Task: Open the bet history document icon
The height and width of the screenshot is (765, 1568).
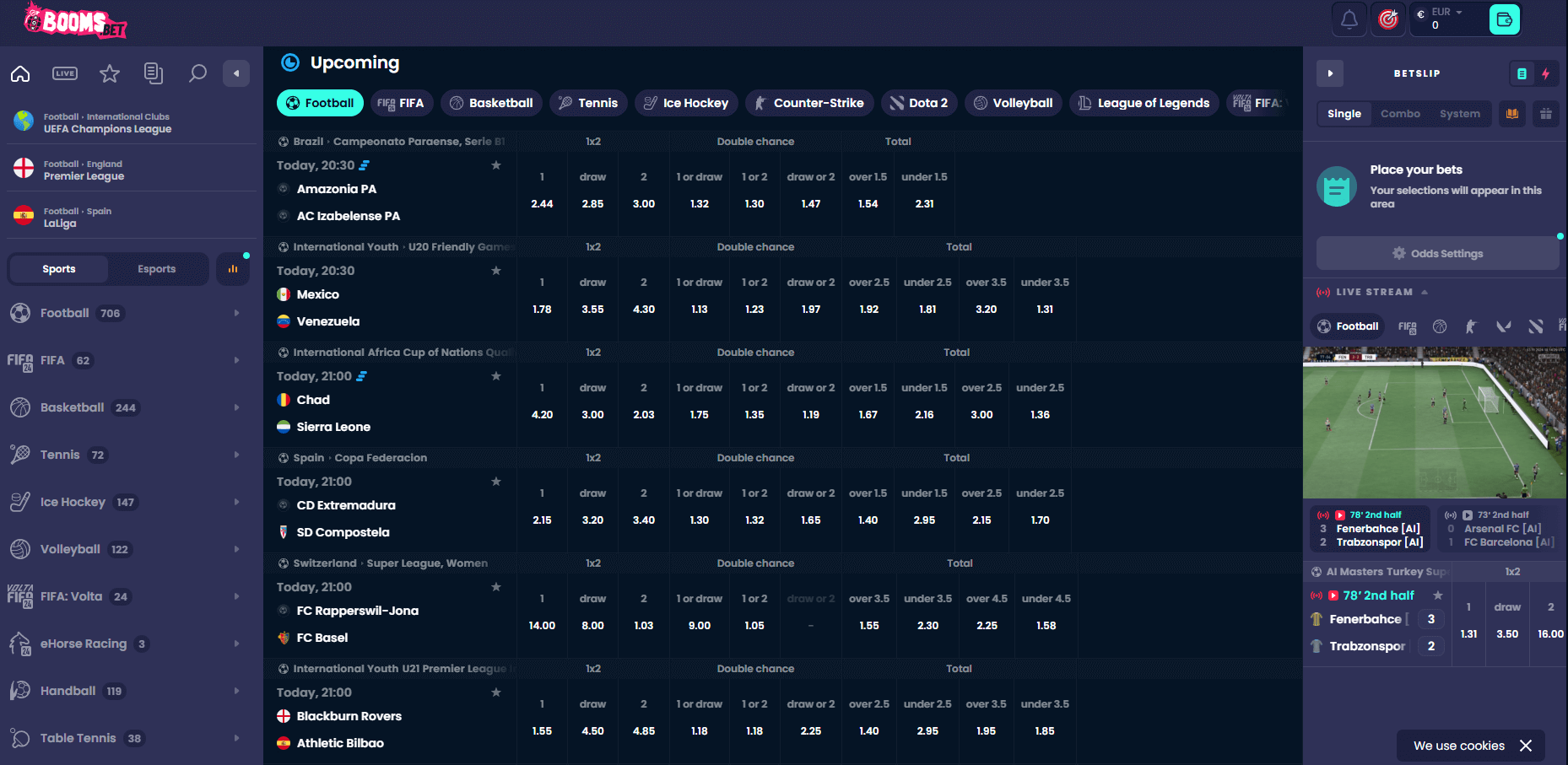Action: (154, 73)
